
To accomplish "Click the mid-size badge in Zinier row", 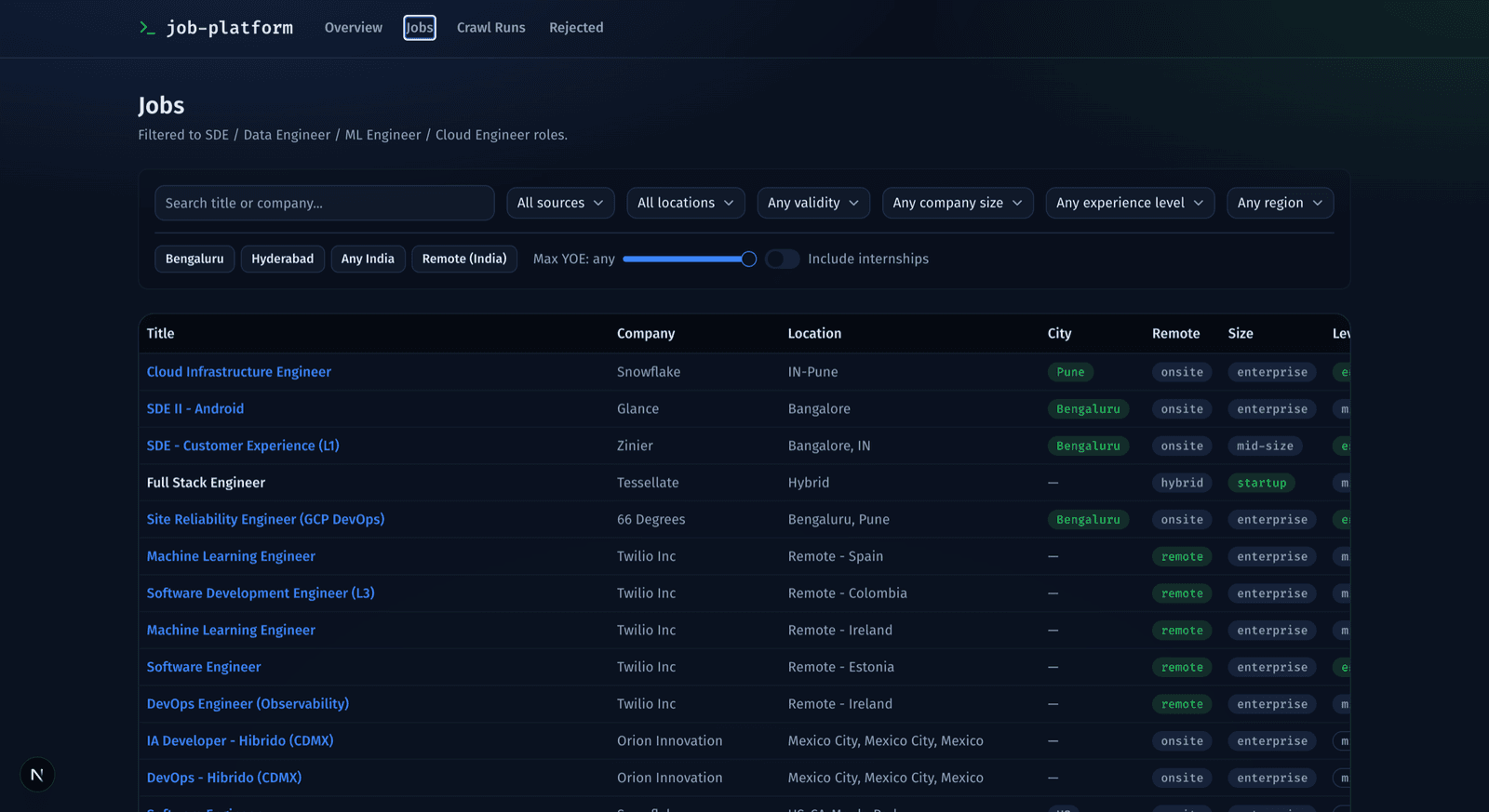I will tap(1265, 446).
